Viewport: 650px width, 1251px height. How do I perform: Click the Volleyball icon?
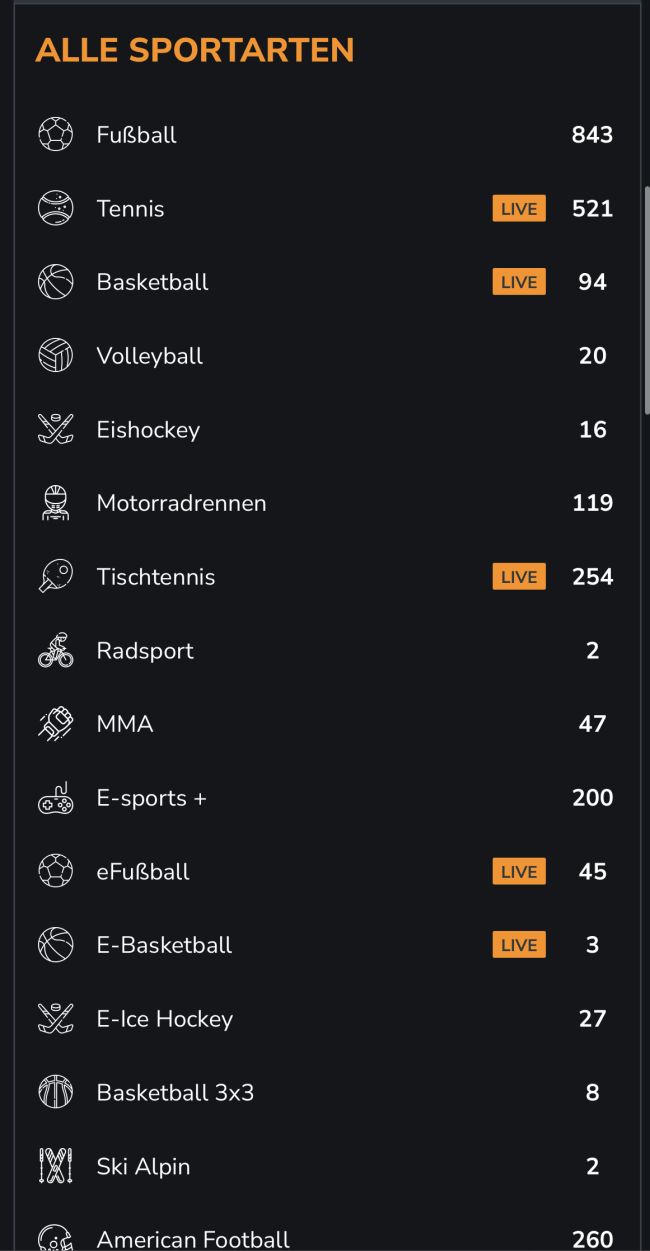point(55,356)
